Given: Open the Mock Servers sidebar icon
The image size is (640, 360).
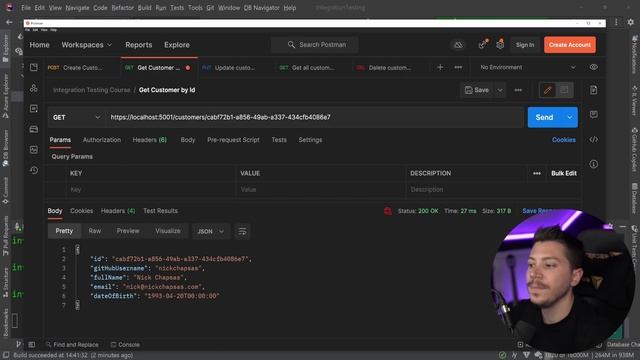Looking at the screenshot, I should click(34, 129).
